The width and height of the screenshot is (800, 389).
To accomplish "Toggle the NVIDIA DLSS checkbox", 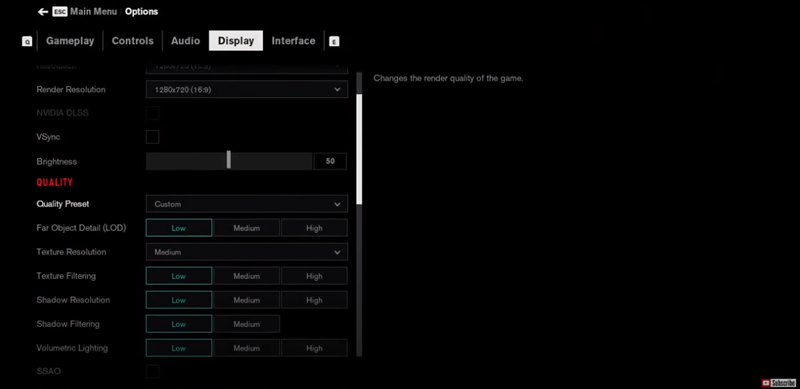I will [x=153, y=113].
